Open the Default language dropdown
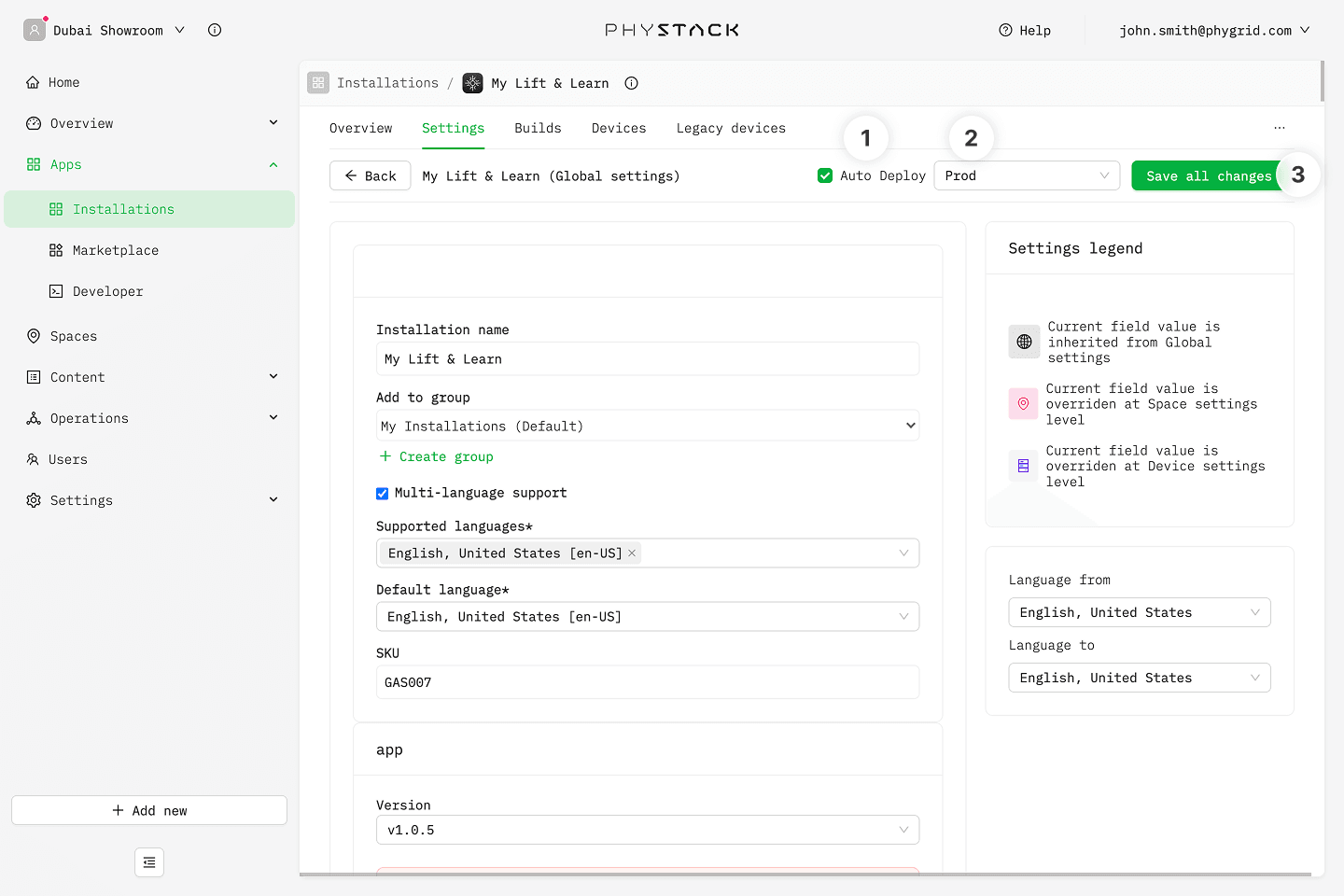The width and height of the screenshot is (1344, 896). (x=648, y=616)
